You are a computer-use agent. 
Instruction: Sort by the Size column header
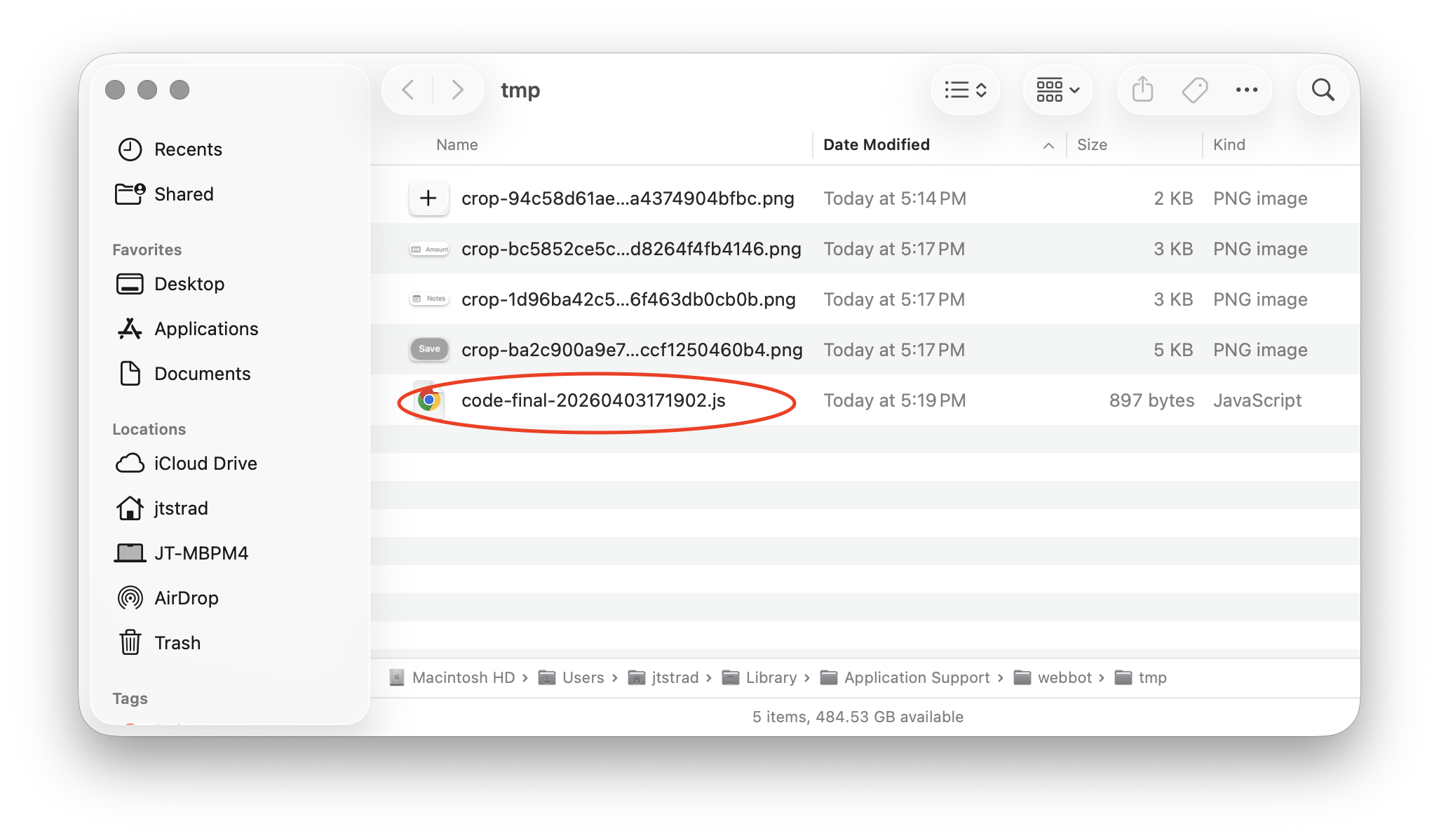click(x=1092, y=145)
